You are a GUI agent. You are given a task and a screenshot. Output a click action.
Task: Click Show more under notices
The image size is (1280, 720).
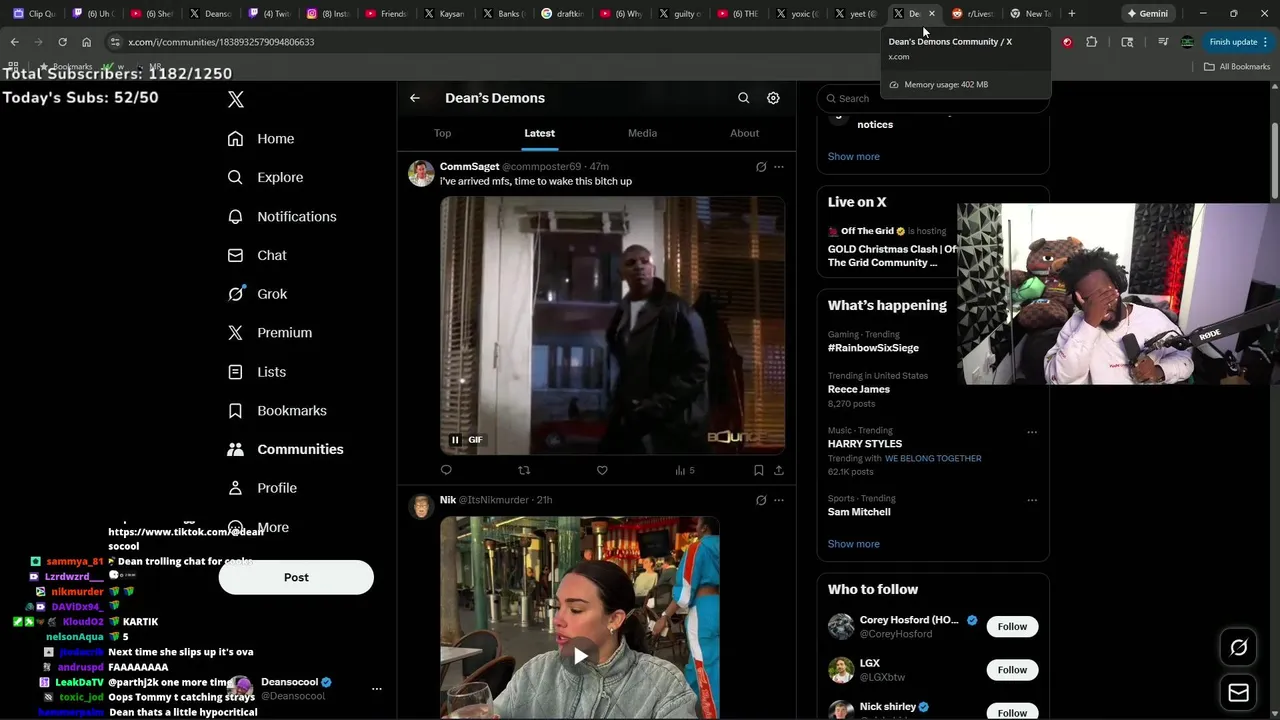[853, 156]
